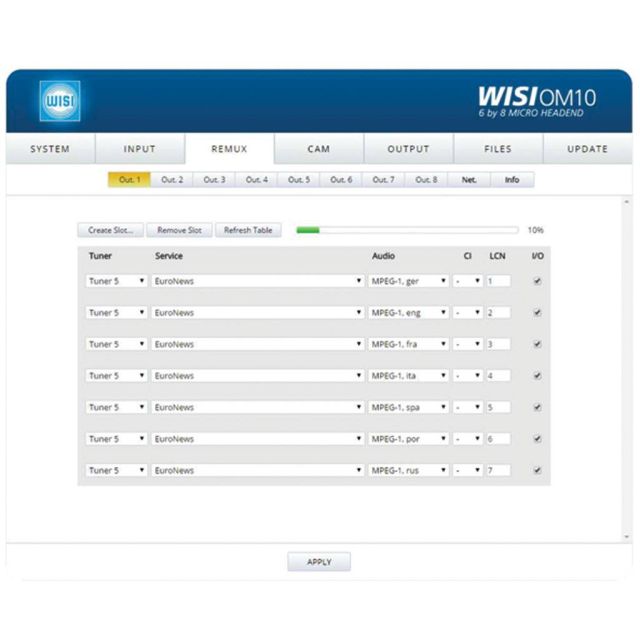Open Audio dropdown showing MPEG-1, rus
This screenshot has height=640, width=640.
(x=408, y=470)
